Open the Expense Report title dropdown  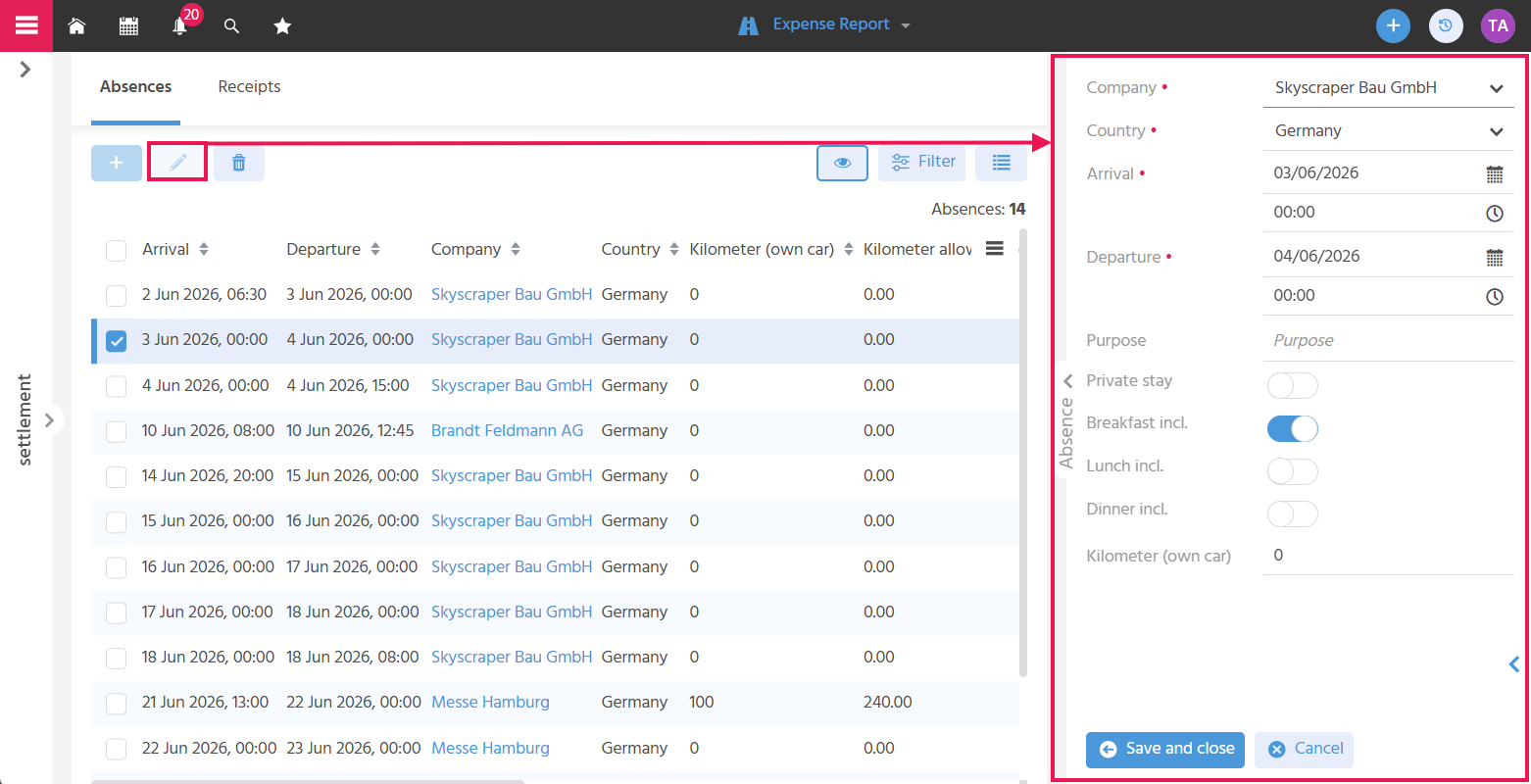[824, 25]
